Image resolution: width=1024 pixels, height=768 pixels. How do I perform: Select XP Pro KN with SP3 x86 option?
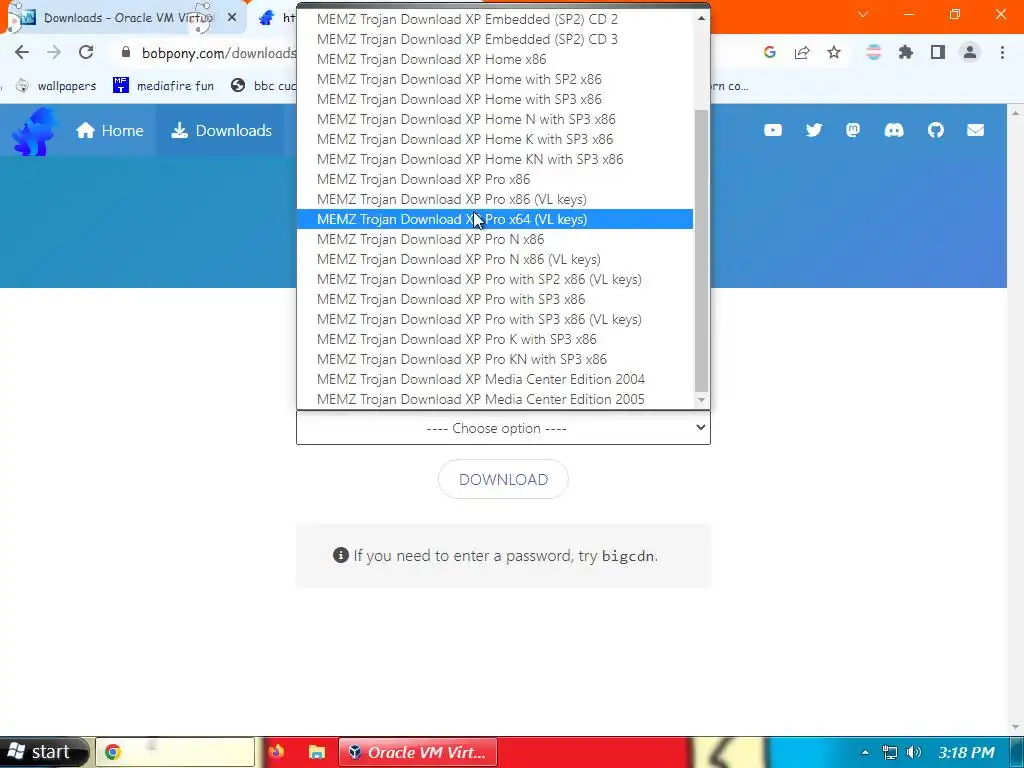click(495, 359)
